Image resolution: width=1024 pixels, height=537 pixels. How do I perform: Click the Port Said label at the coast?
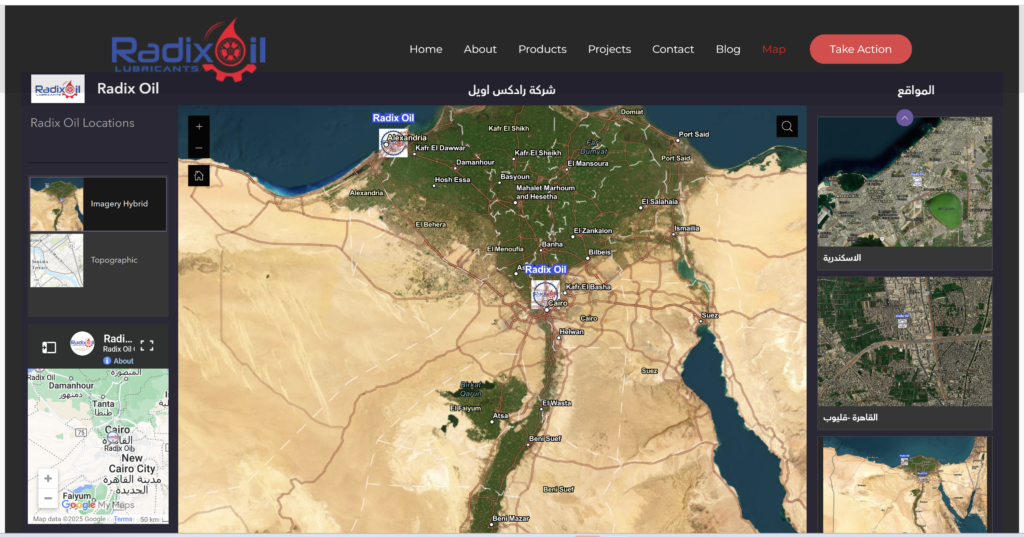point(694,134)
